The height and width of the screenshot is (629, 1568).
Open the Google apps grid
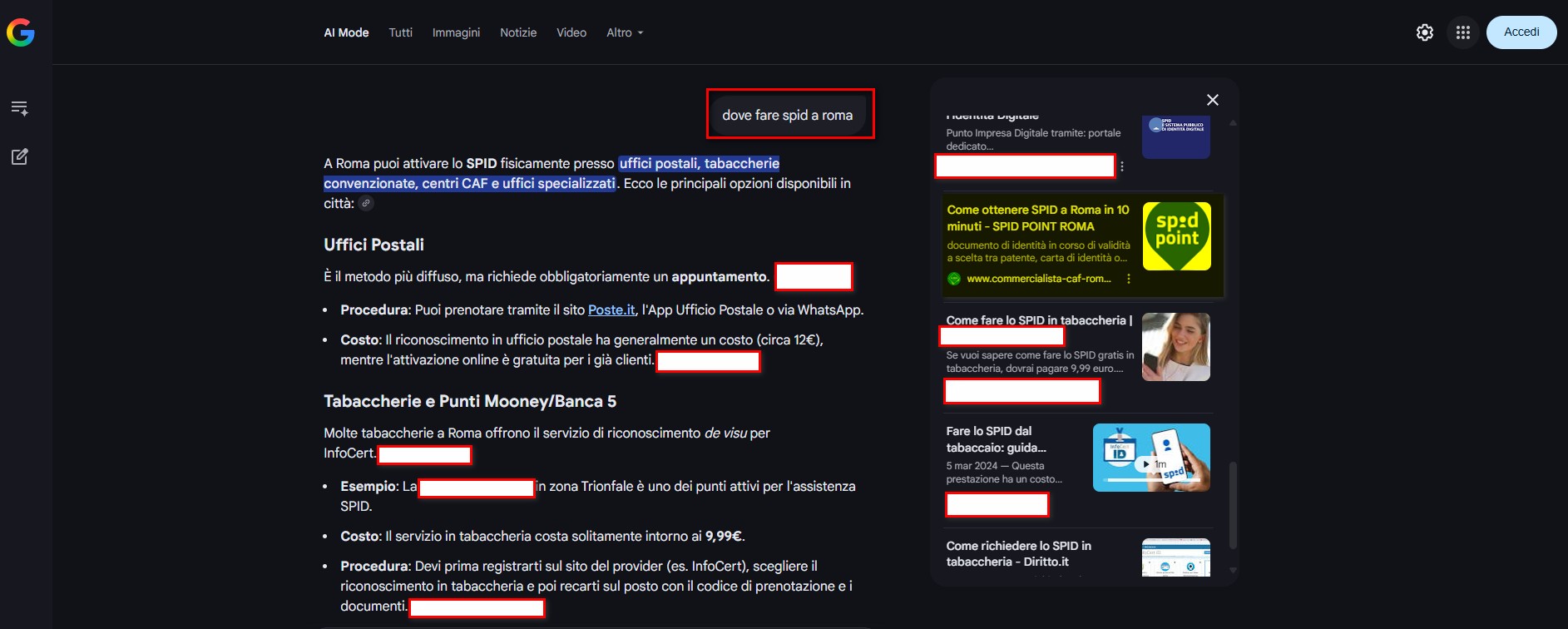click(x=1463, y=32)
